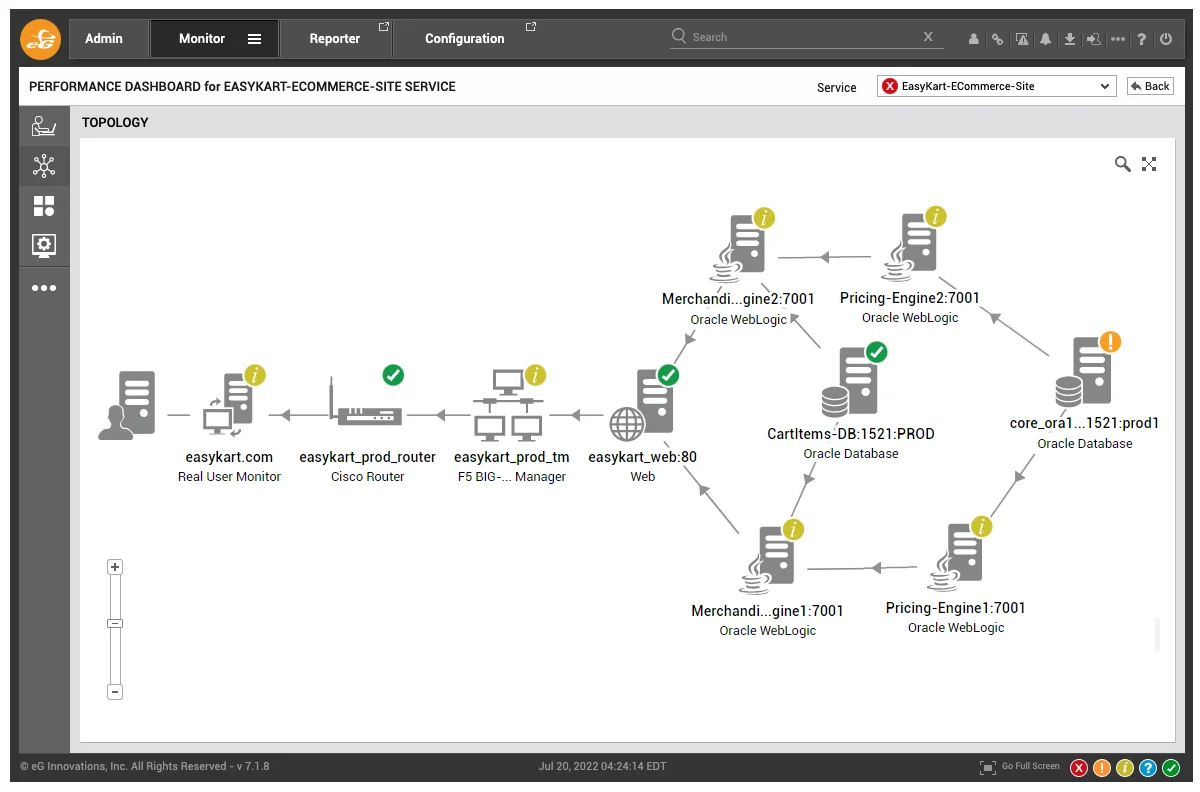
Task: Select the core_ora1...1521:prod1 database node
Action: click(x=1083, y=370)
